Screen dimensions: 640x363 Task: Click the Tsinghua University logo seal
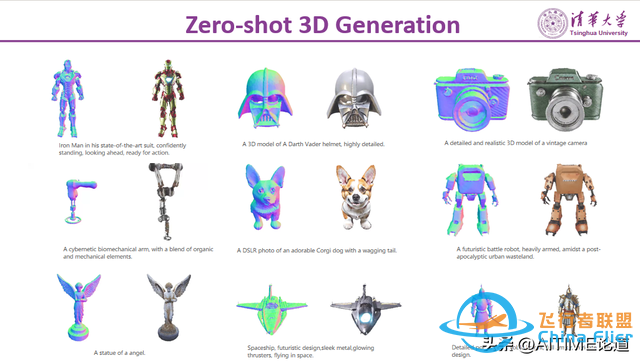point(552,23)
